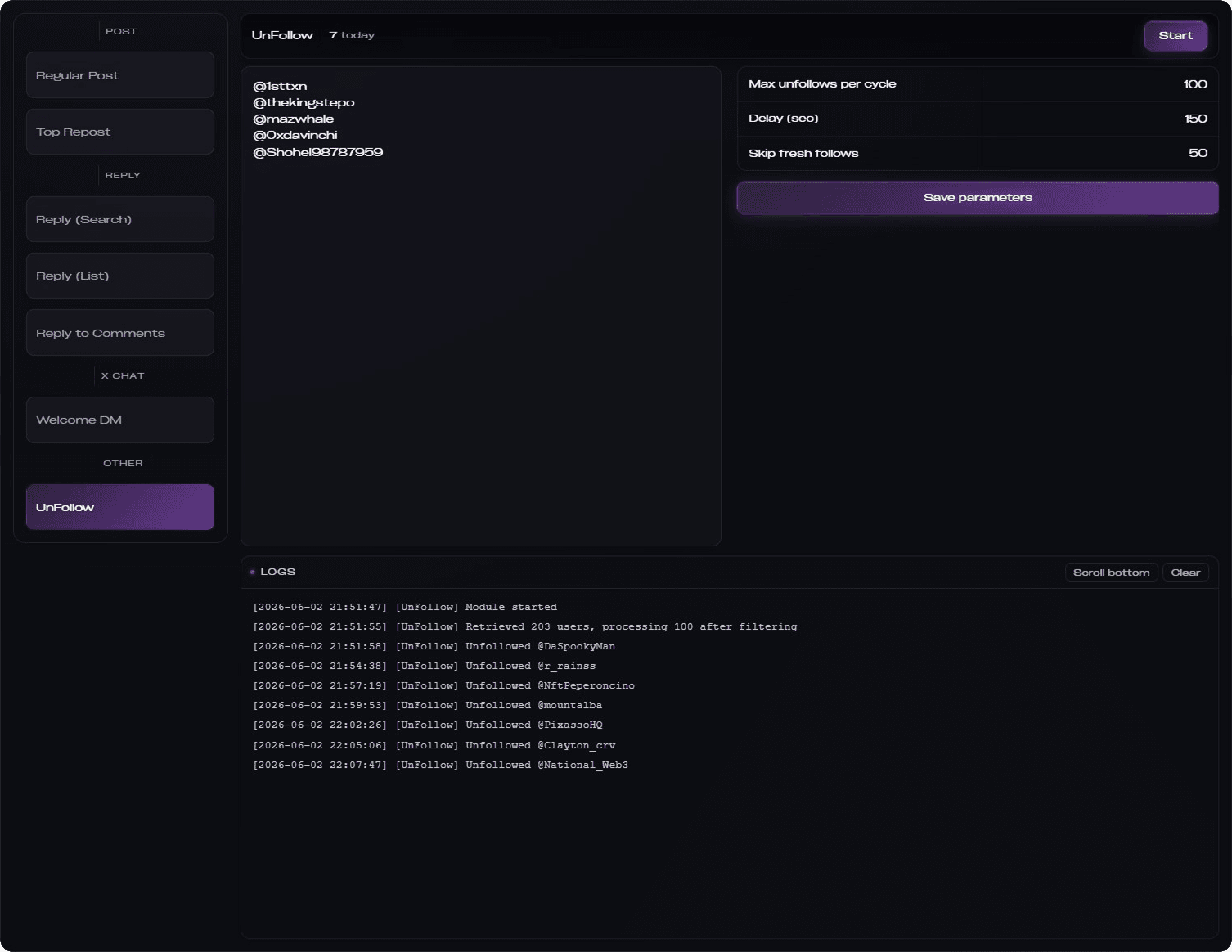Image resolution: width=1232 pixels, height=952 pixels.
Task: Click the Start button
Action: point(1176,35)
